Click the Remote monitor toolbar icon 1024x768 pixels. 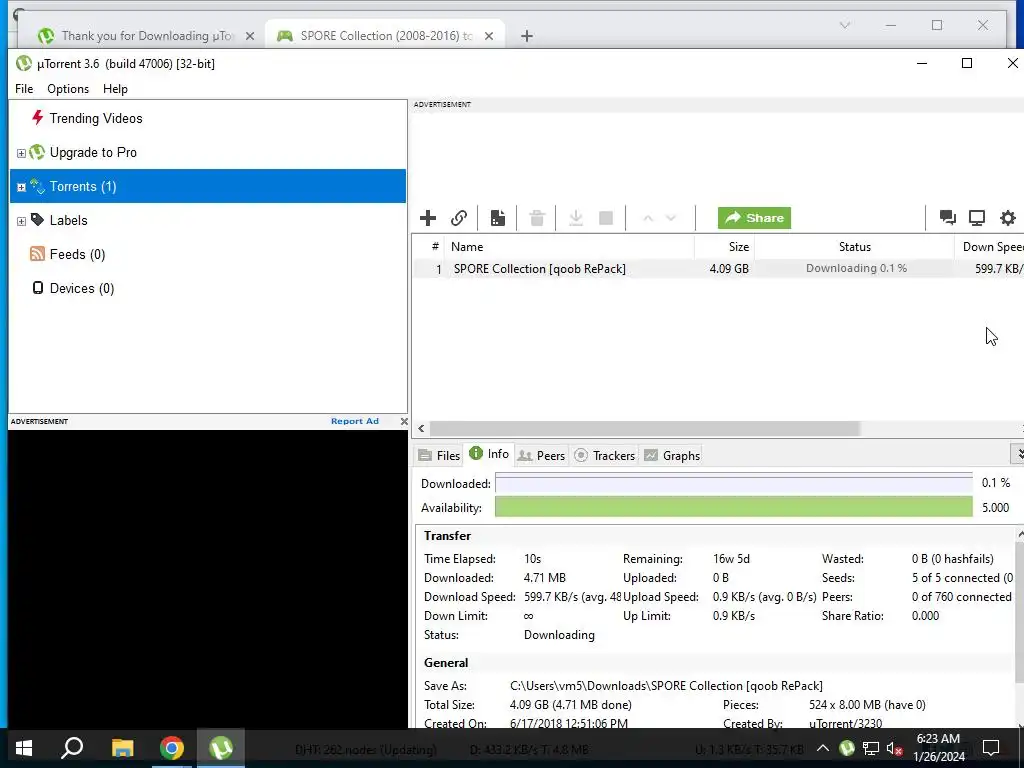[977, 218]
